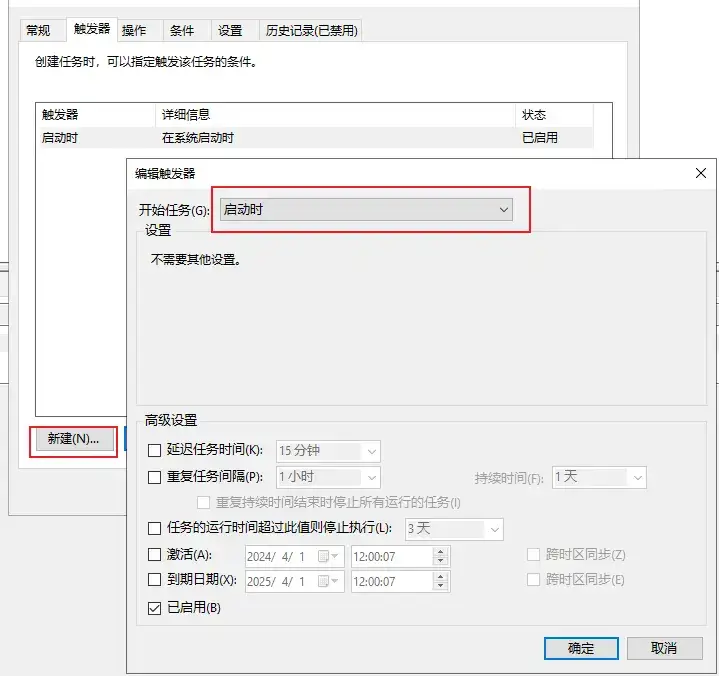Check 任务的运行时间超过此值则停止执行
The image size is (719, 676).
click(x=155, y=528)
